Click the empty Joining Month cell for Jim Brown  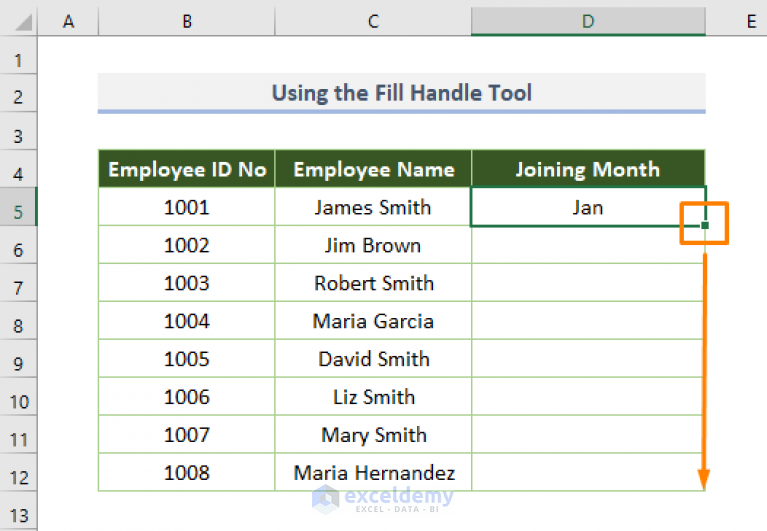[x=588, y=245]
